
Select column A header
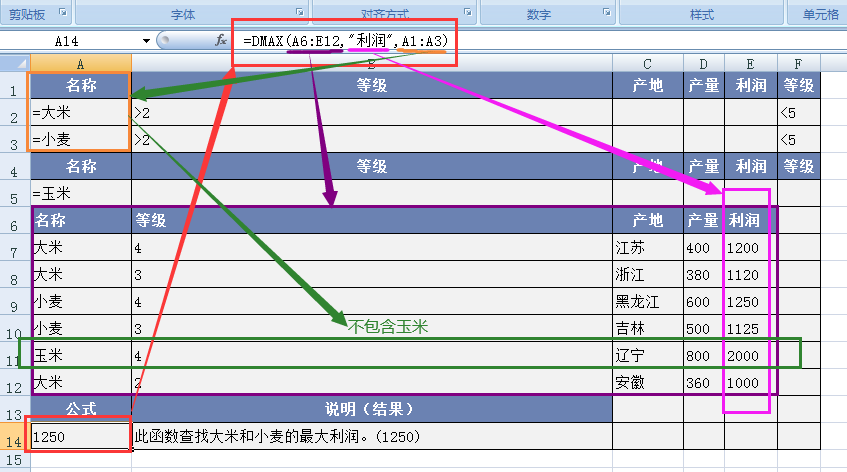click(80, 64)
